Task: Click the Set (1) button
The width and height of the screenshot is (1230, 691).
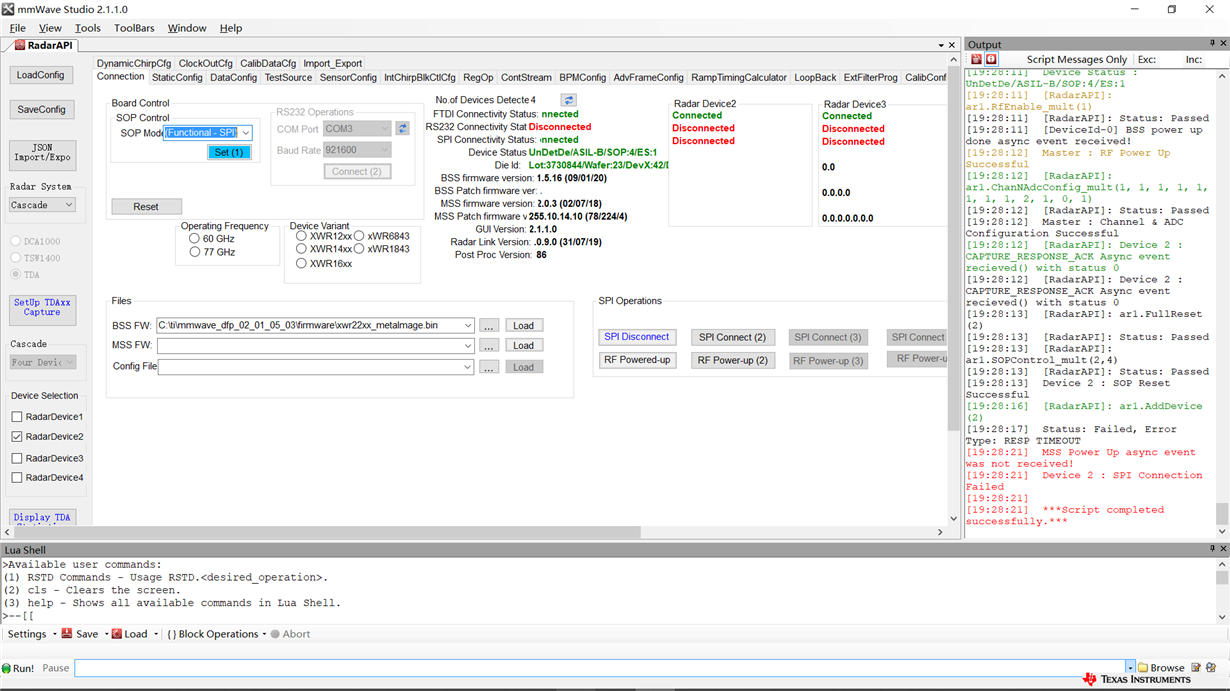Action: point(229,152)
